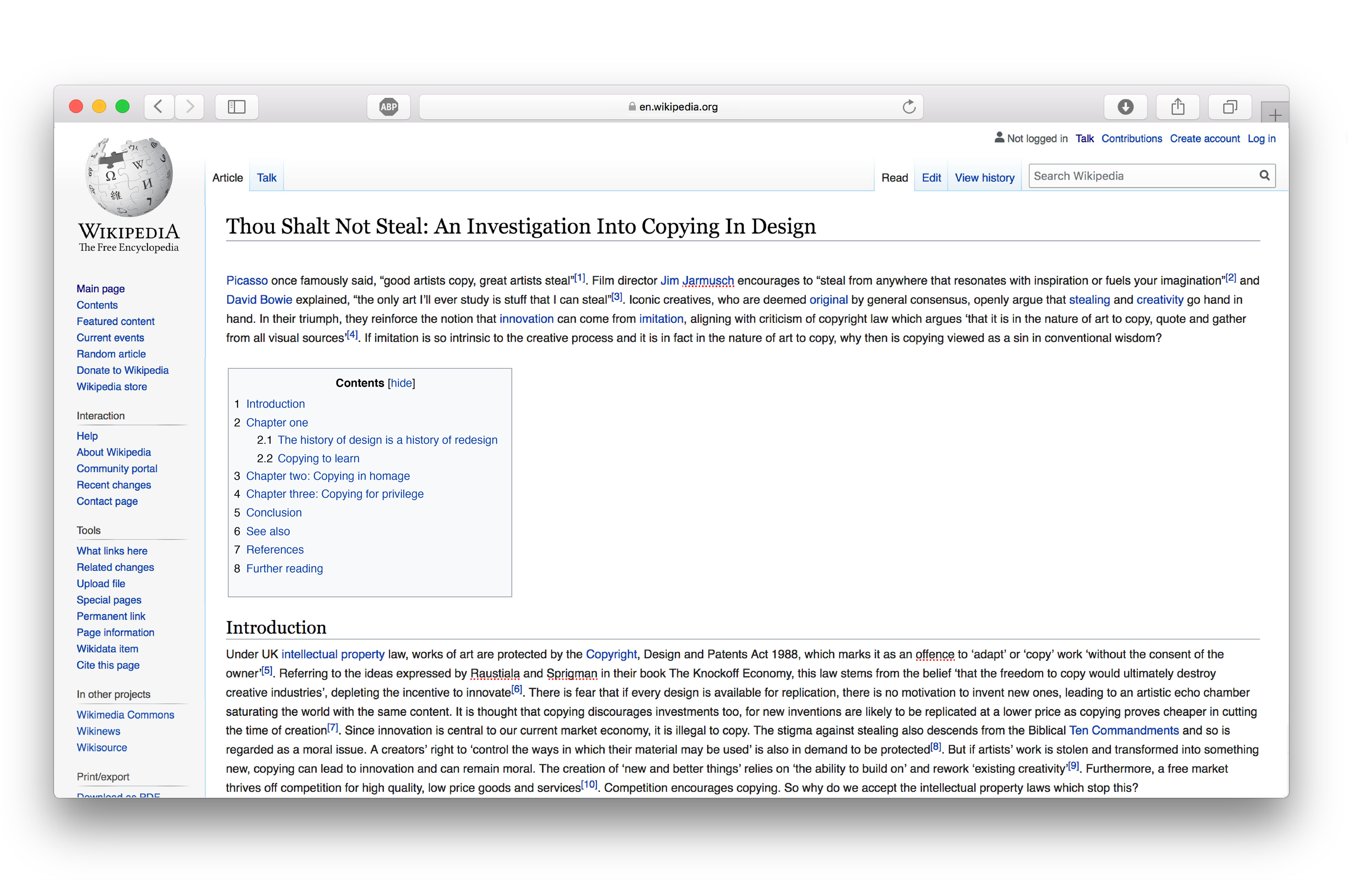Click the Wikipedia globe logo

129,177
